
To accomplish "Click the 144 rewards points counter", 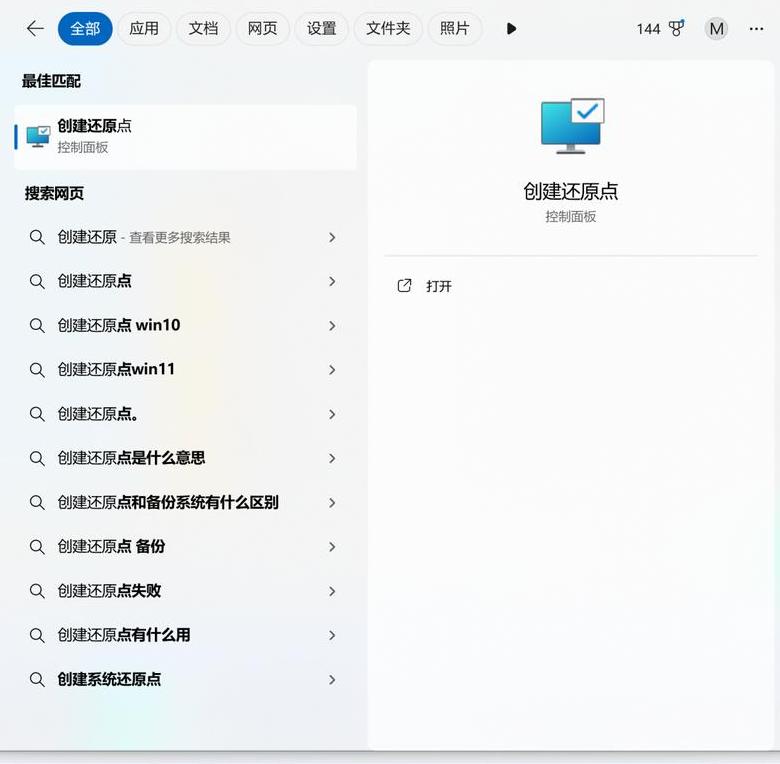I will click(648, 29).
